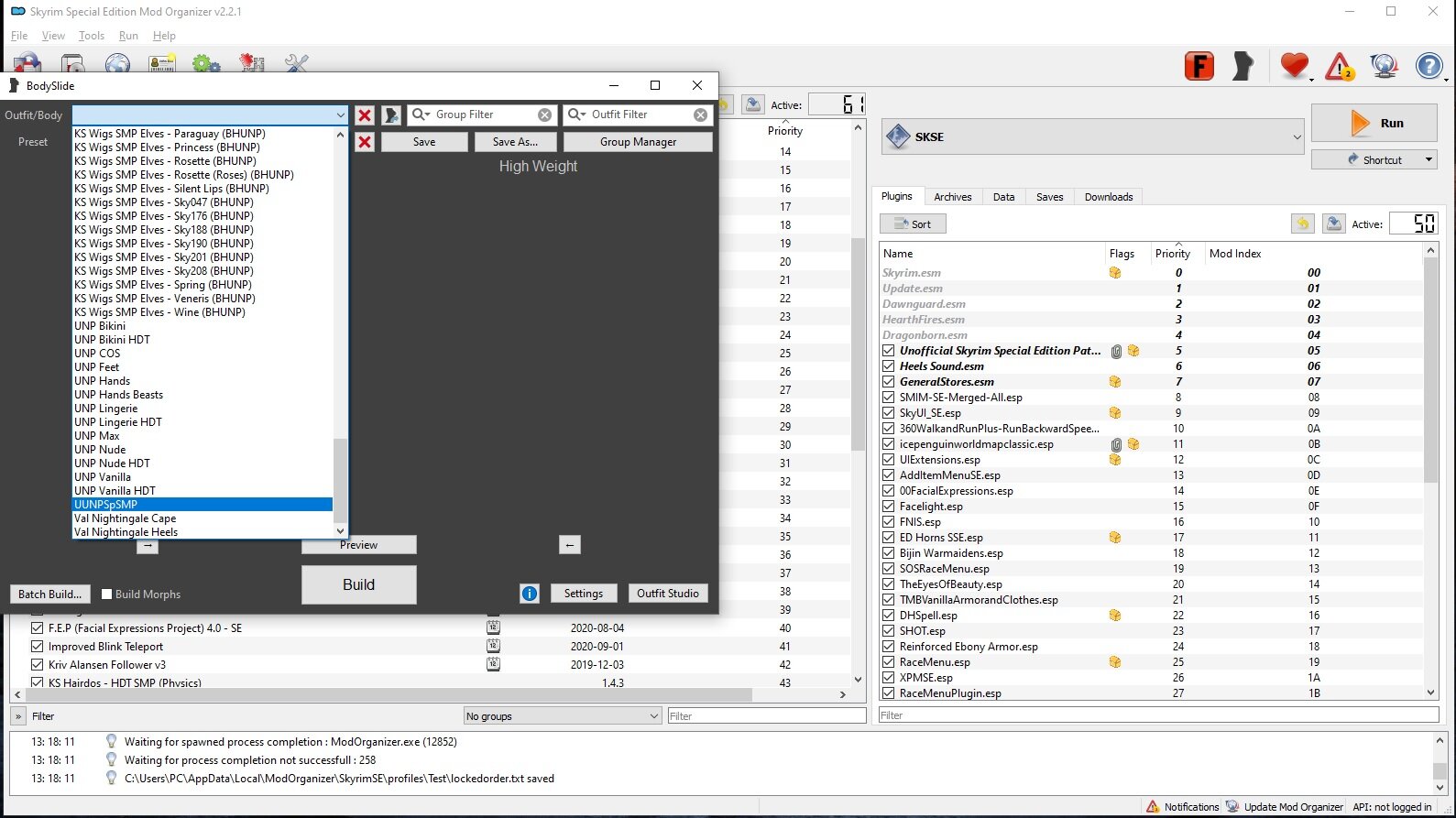This screenshot has width=1456, height=818.
Task: Click the version icon on Improved Blink Teleport row
Action: pyautogui.click(x=493, y=647)
